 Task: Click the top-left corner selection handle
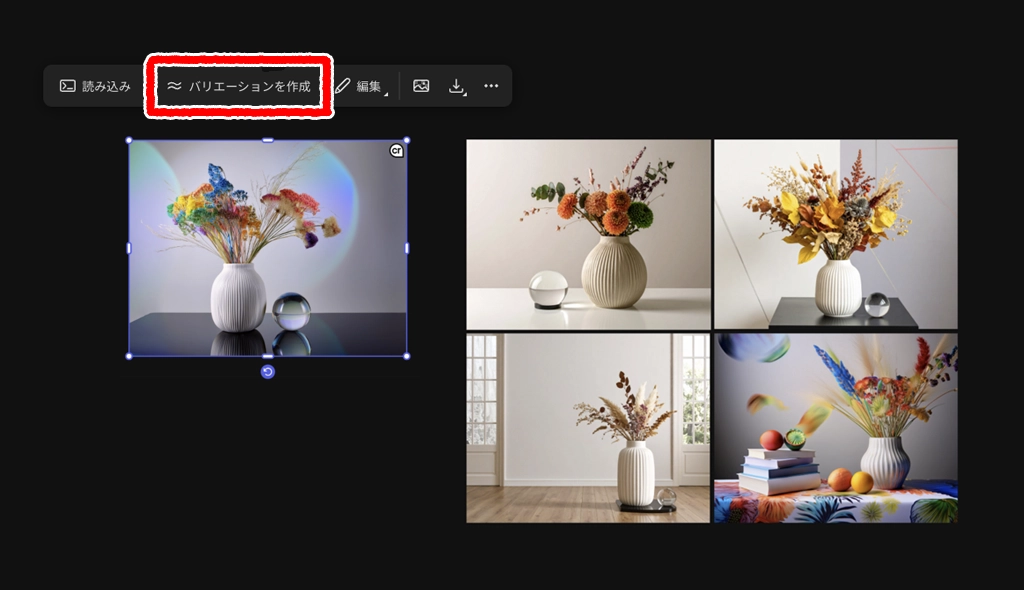coord(129,140)
